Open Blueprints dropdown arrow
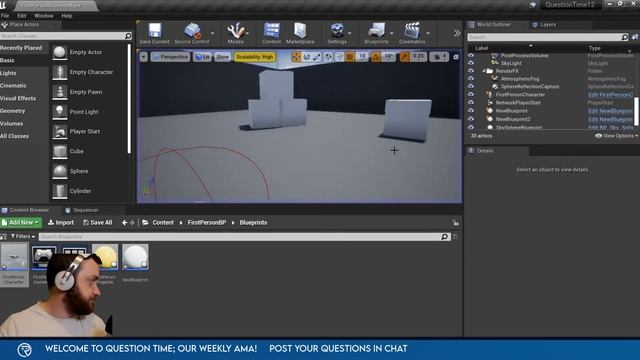This screenshot has height=360, width=640. [x=392, y=33]
